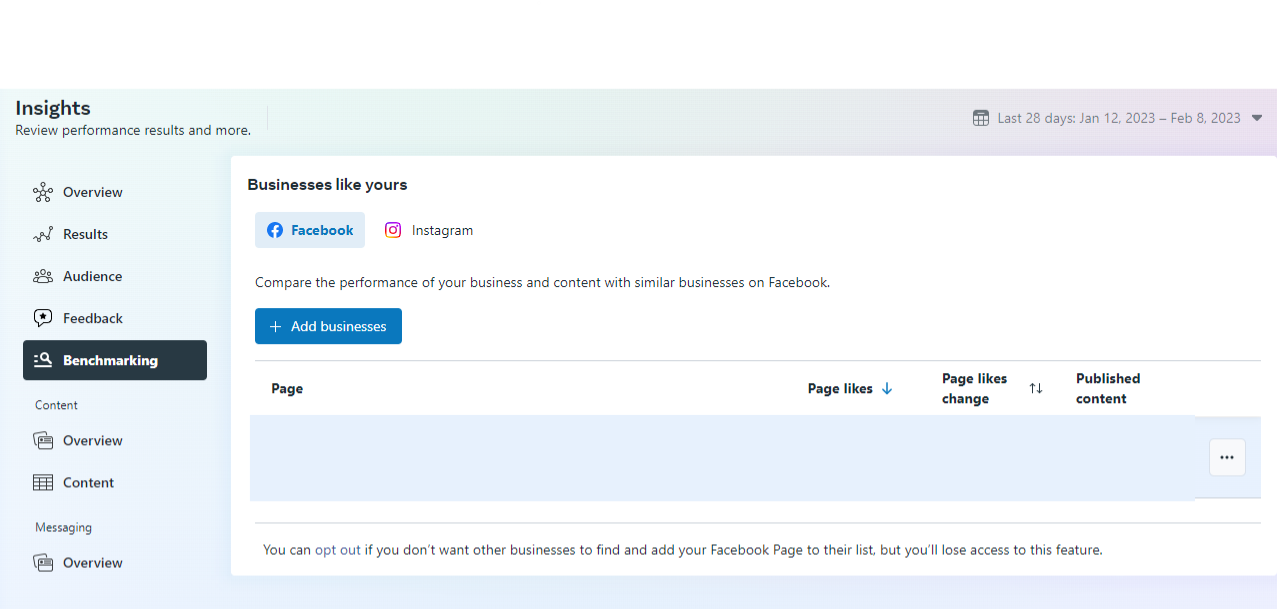The width and height of the screenshot is (1277, 609).
Task: Select the Benchmarking menu item
Action: [114, 360]
